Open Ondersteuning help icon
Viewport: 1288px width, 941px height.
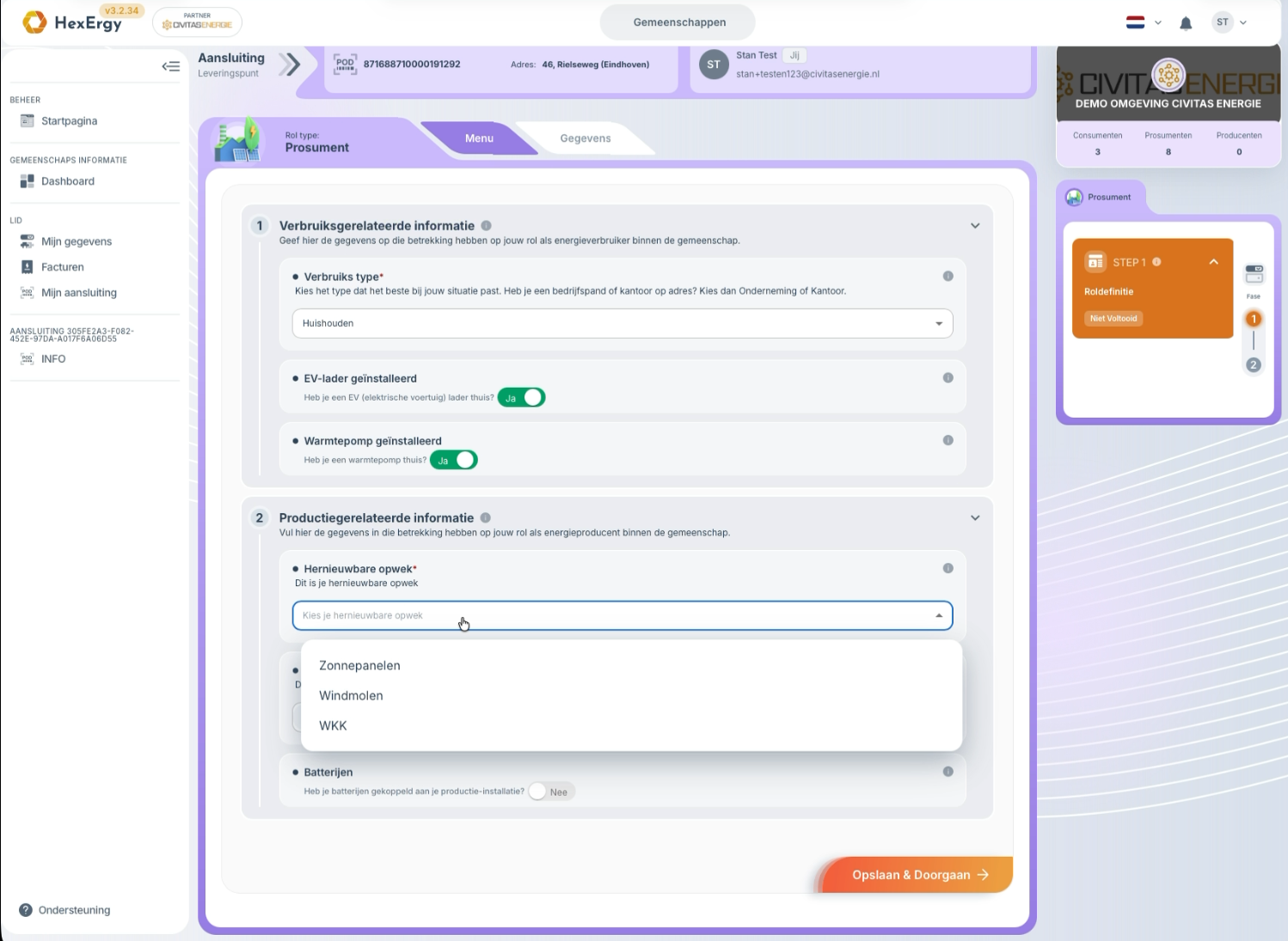coord(26,910)
